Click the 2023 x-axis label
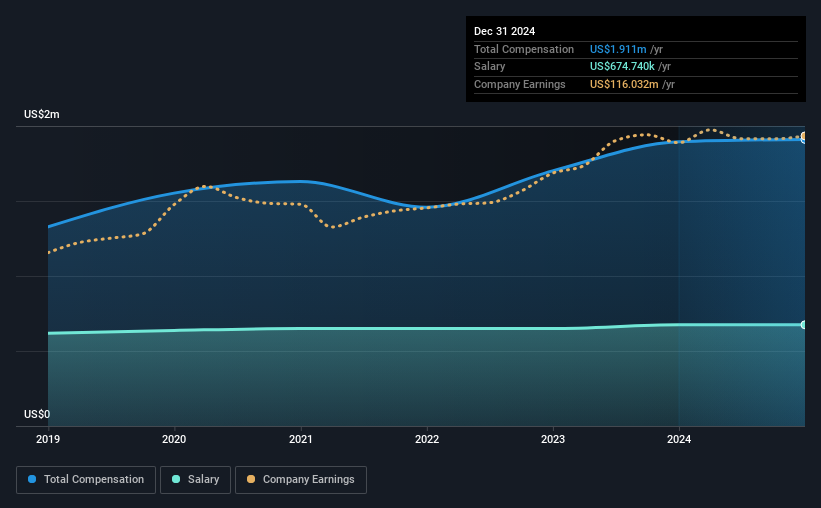The height and width of the screenshot is (508, 821). click(553, 439)
